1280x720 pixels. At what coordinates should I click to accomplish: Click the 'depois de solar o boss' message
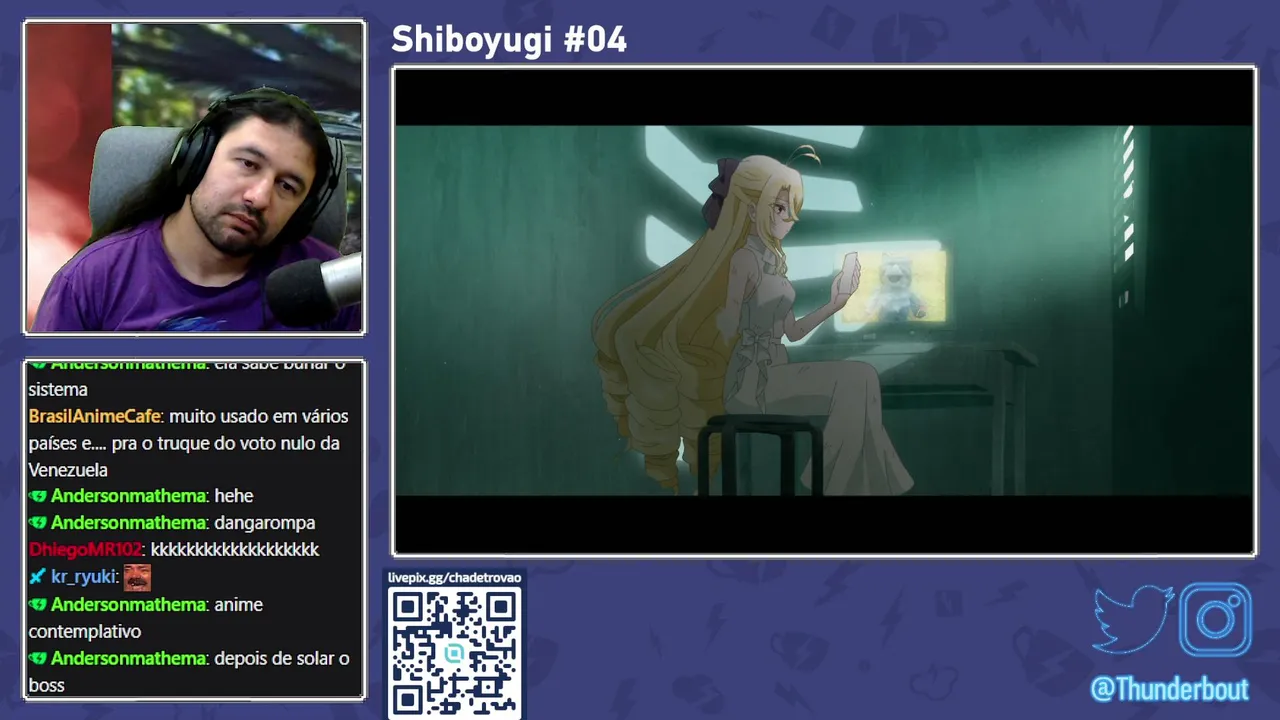[x=189, y=672]
